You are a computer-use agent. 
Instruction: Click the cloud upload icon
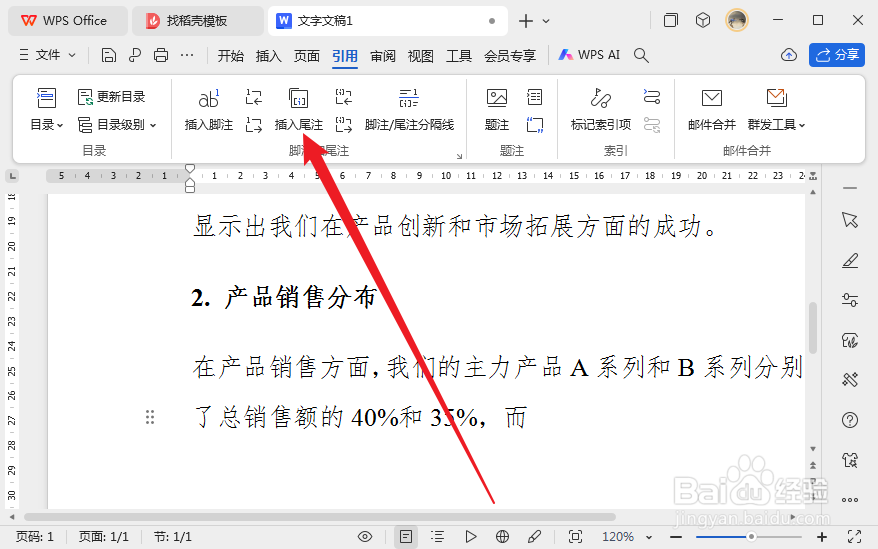pos(789,55)
